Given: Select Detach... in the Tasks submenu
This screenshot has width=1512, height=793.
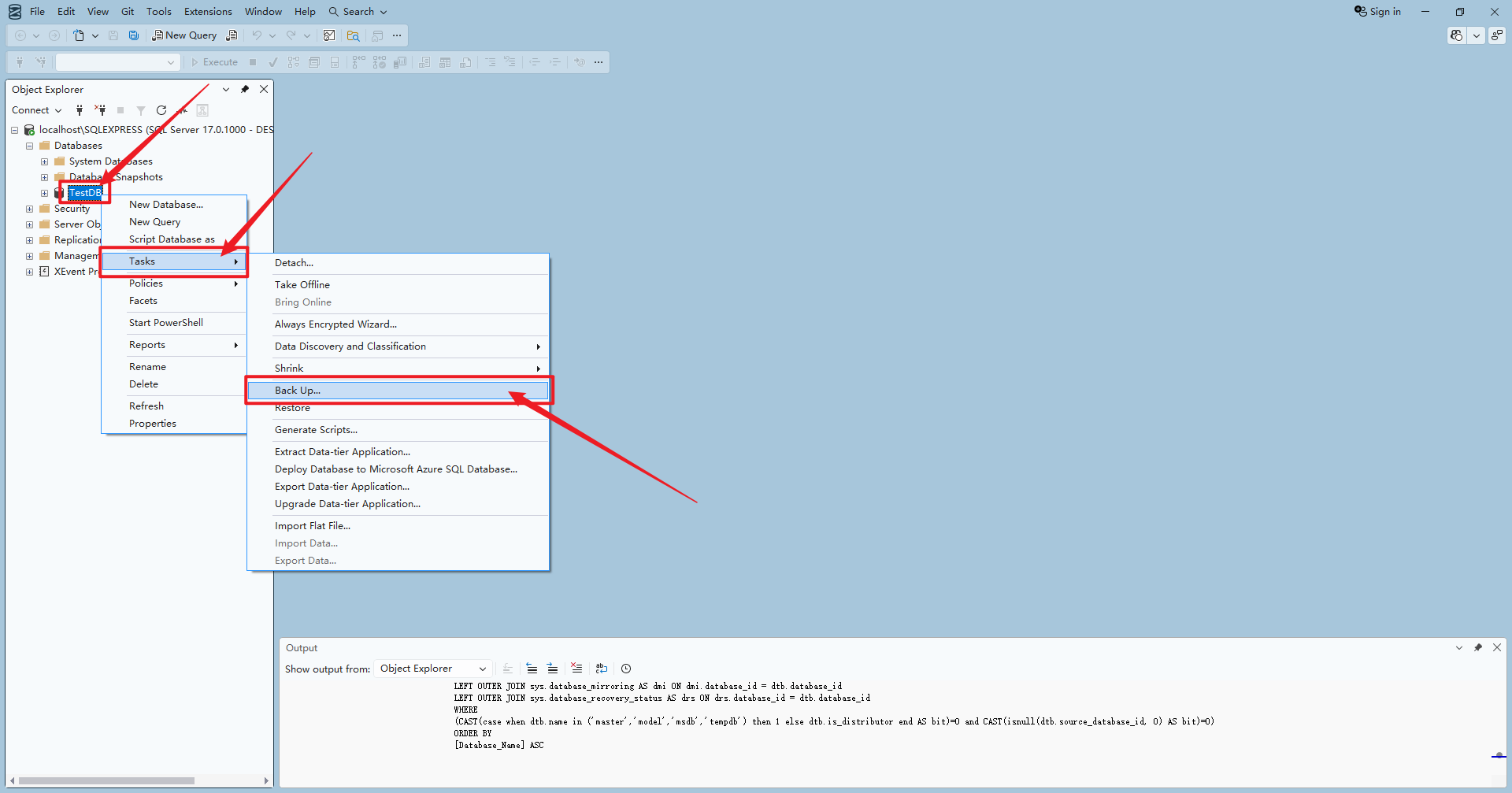Looking at the screenshot, I should 398,263.
